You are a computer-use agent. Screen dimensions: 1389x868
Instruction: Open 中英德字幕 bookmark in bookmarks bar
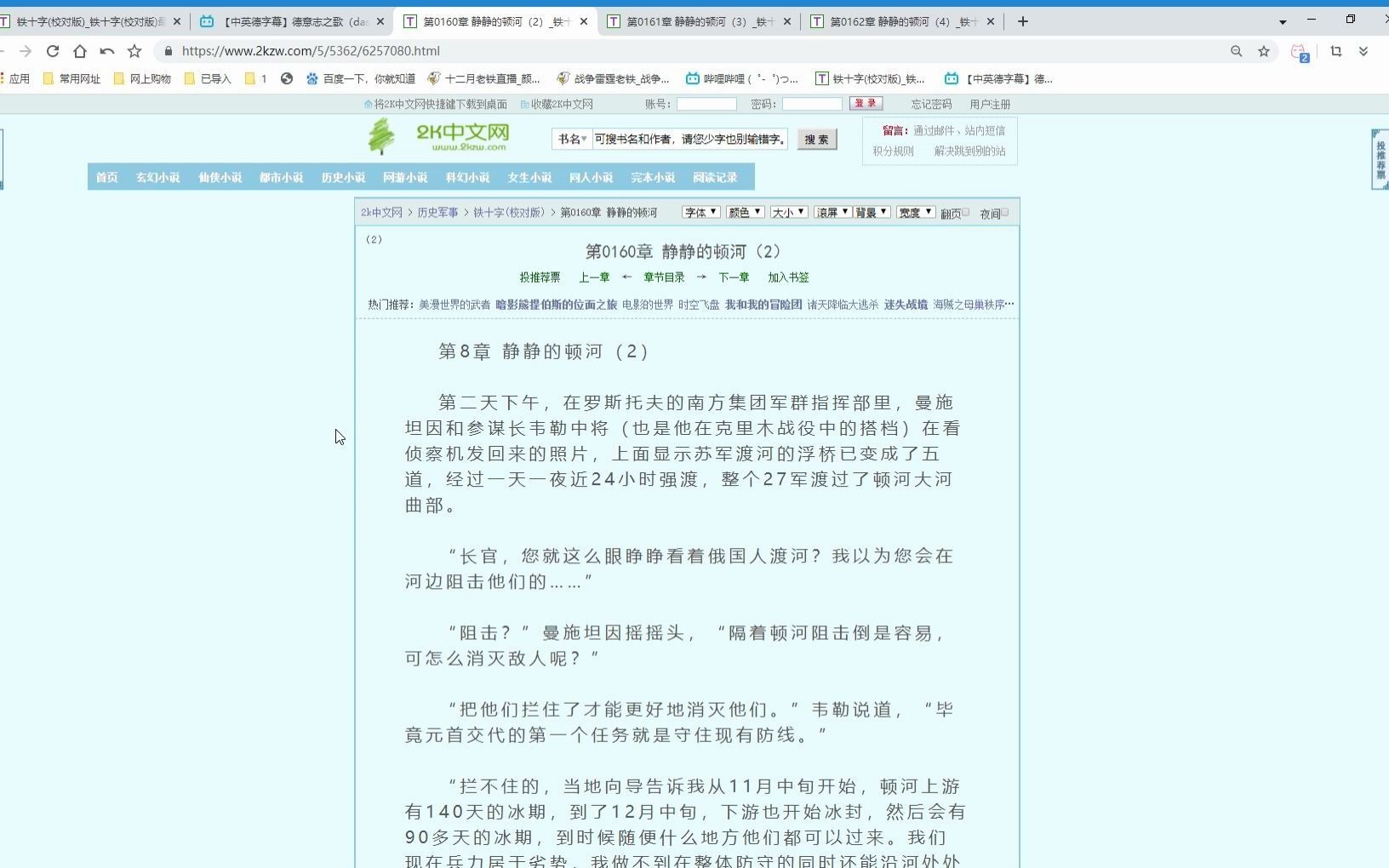(999, 78)
